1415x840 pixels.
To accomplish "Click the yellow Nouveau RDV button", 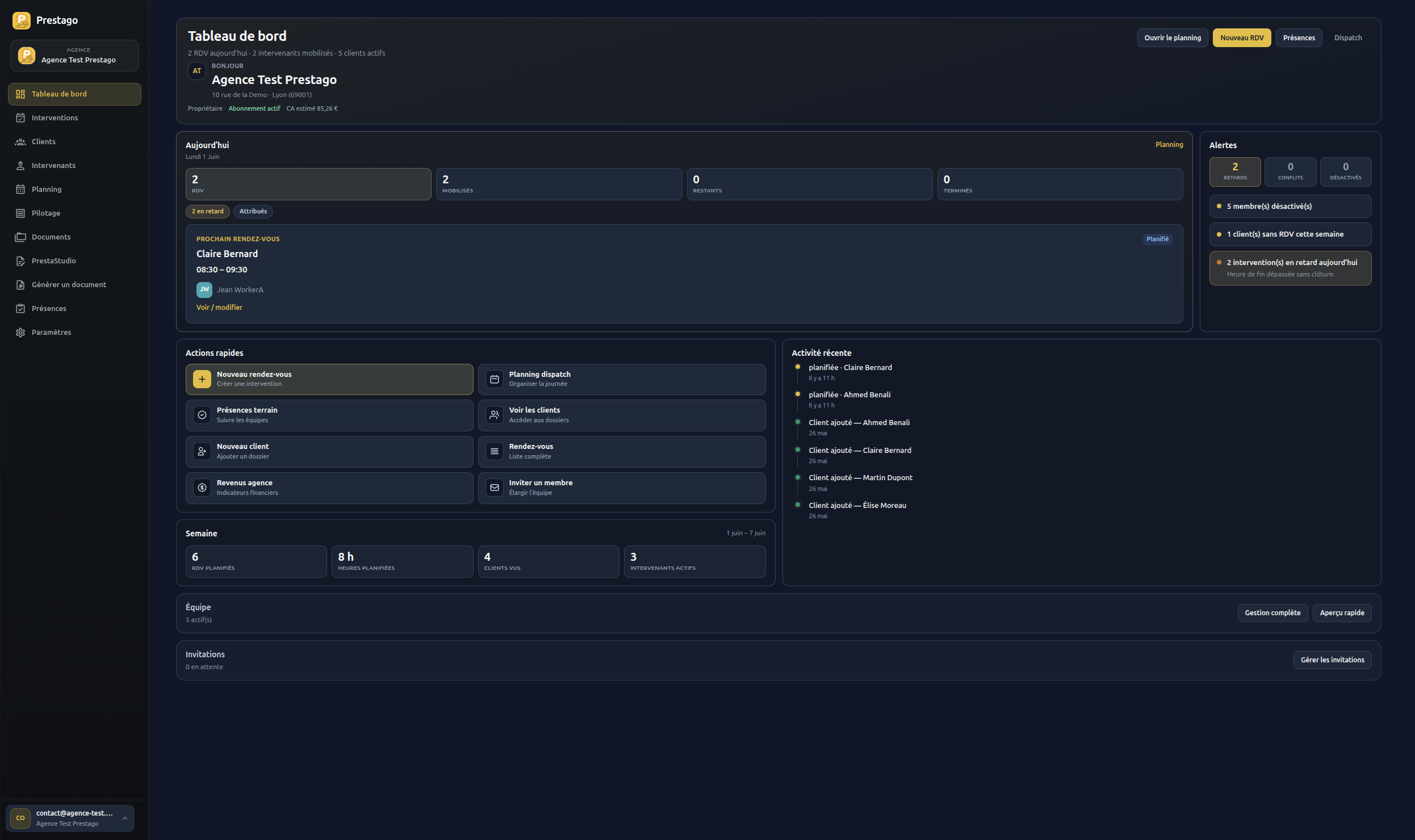I will click(1242, 38).
